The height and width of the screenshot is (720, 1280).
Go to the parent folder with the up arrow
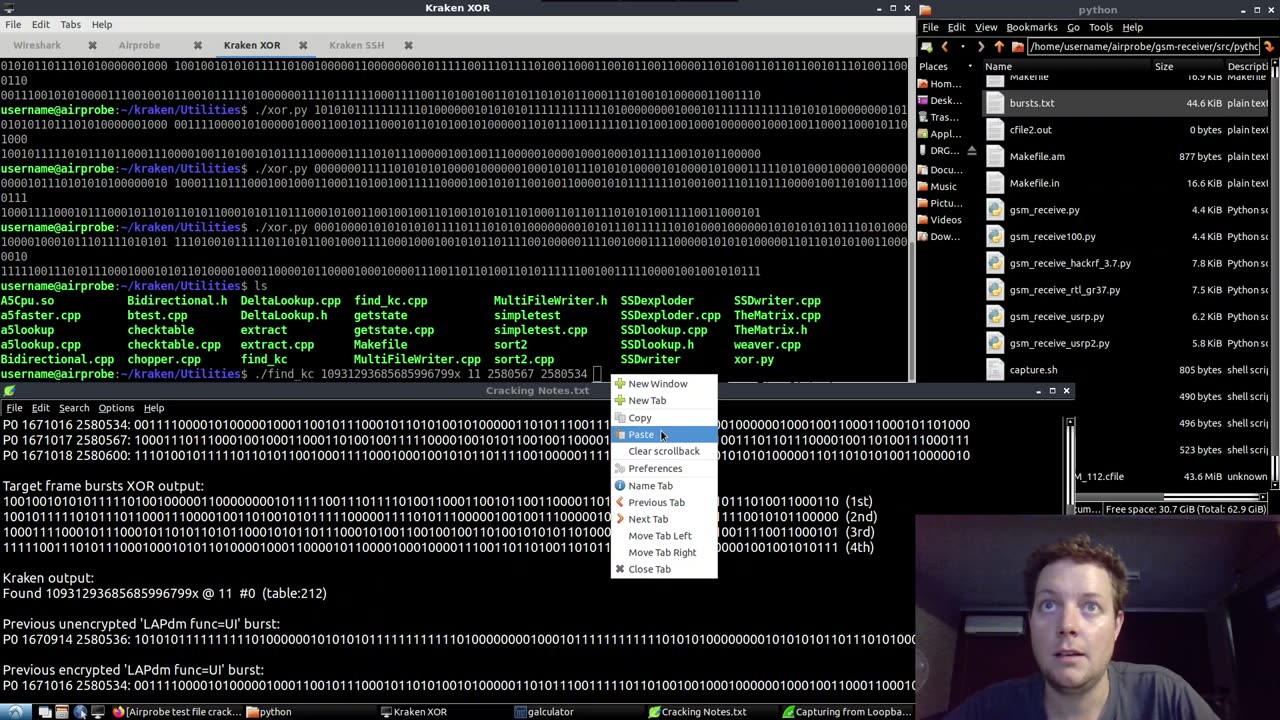[998, 47]
